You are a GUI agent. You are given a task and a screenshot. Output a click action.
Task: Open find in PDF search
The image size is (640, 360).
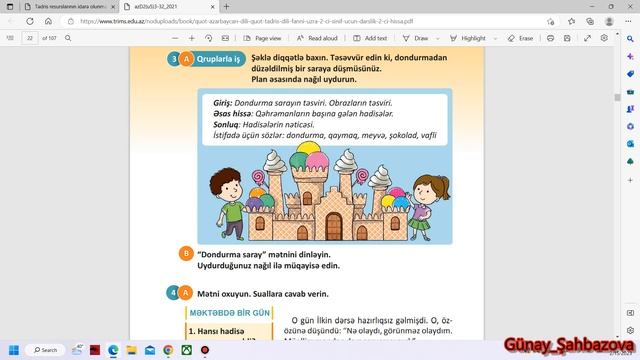pyautogui.click(x=68, y=38)
